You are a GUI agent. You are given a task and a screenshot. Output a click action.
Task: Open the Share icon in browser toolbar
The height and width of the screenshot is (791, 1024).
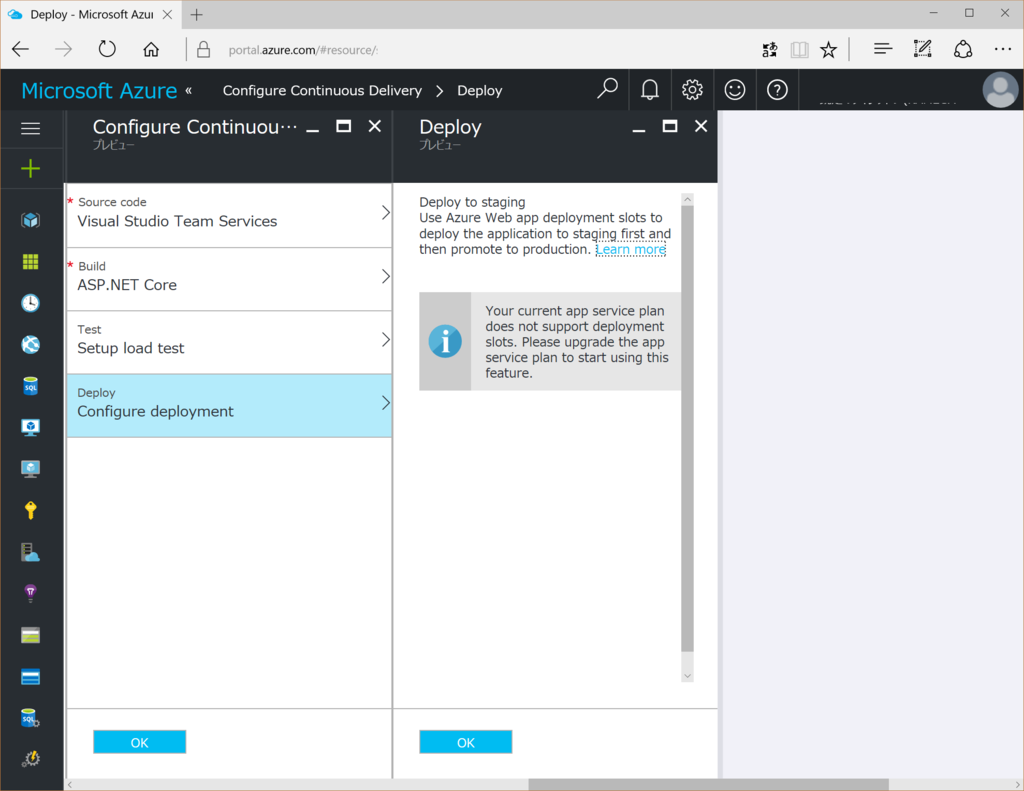[963, 49]
